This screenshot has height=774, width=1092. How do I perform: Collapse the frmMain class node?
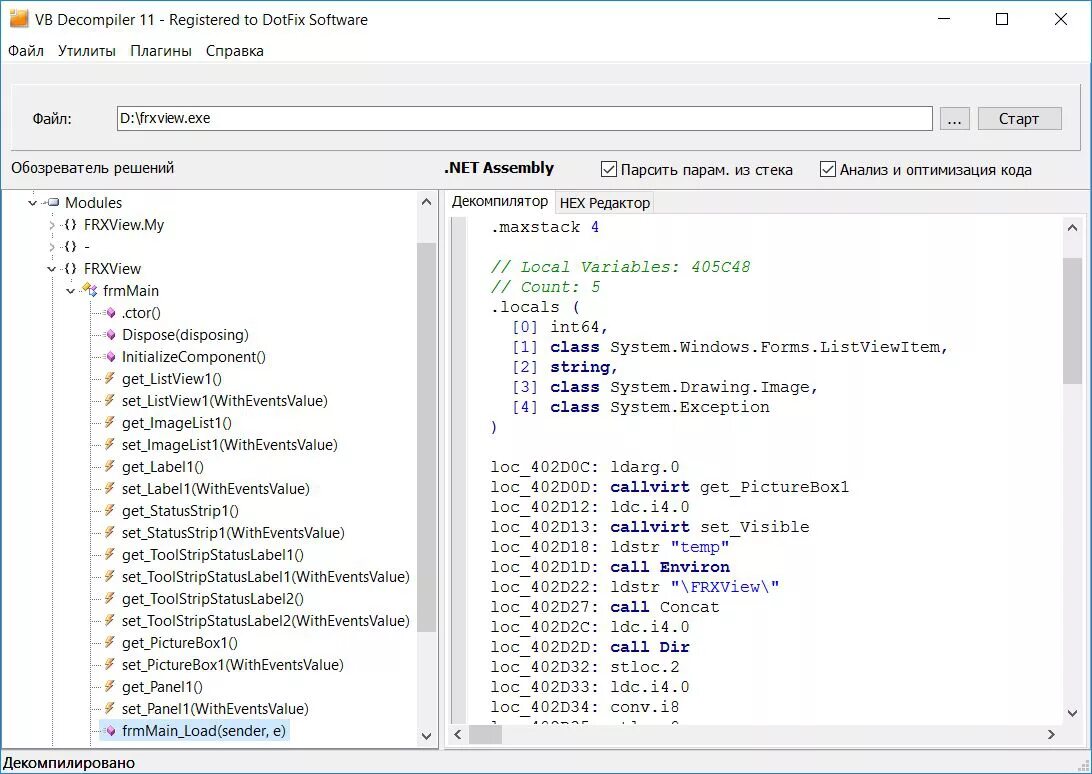(x=70, y=291)
